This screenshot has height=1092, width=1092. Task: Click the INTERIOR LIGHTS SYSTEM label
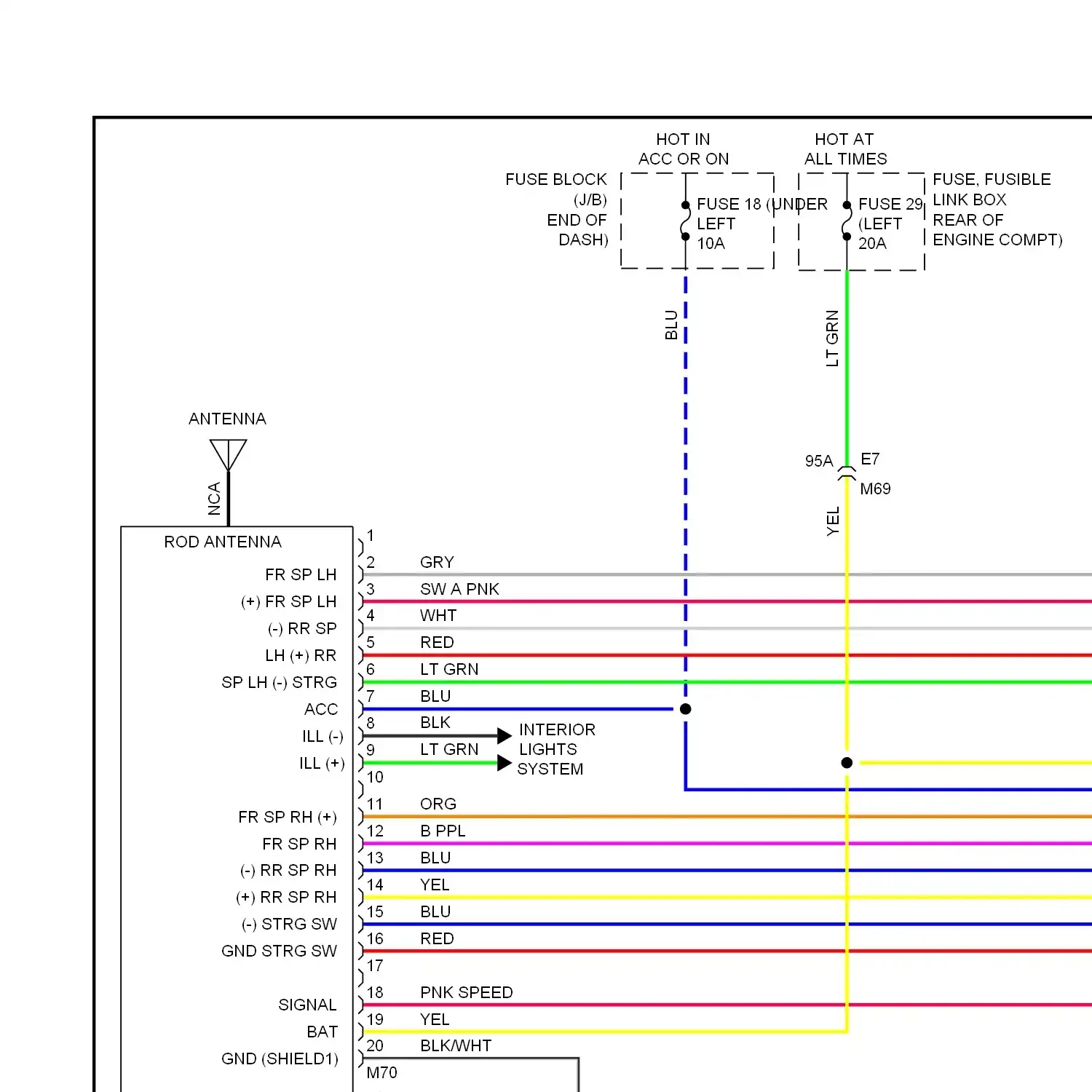[x=556, y=749]
